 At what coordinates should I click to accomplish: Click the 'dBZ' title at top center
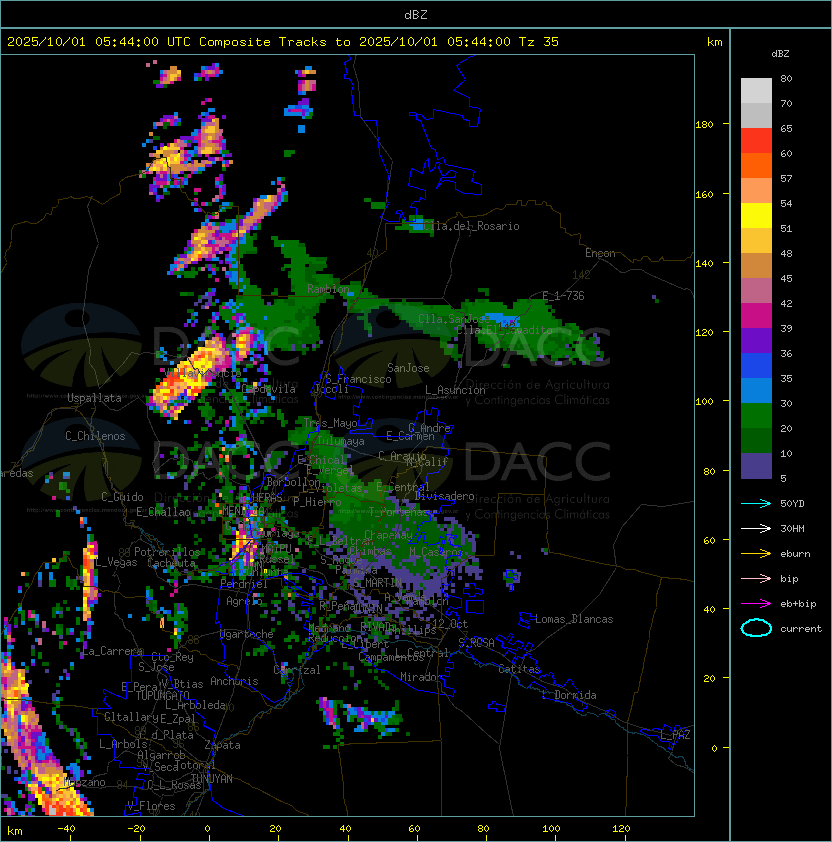pos(416,14)
